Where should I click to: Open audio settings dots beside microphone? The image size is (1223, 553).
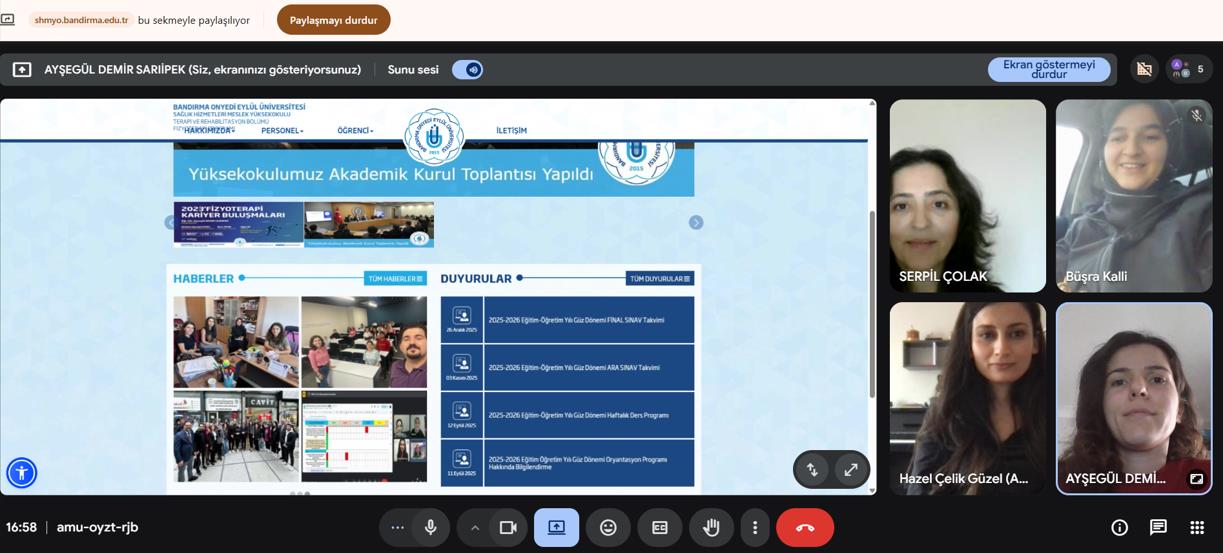pos(398,528)
